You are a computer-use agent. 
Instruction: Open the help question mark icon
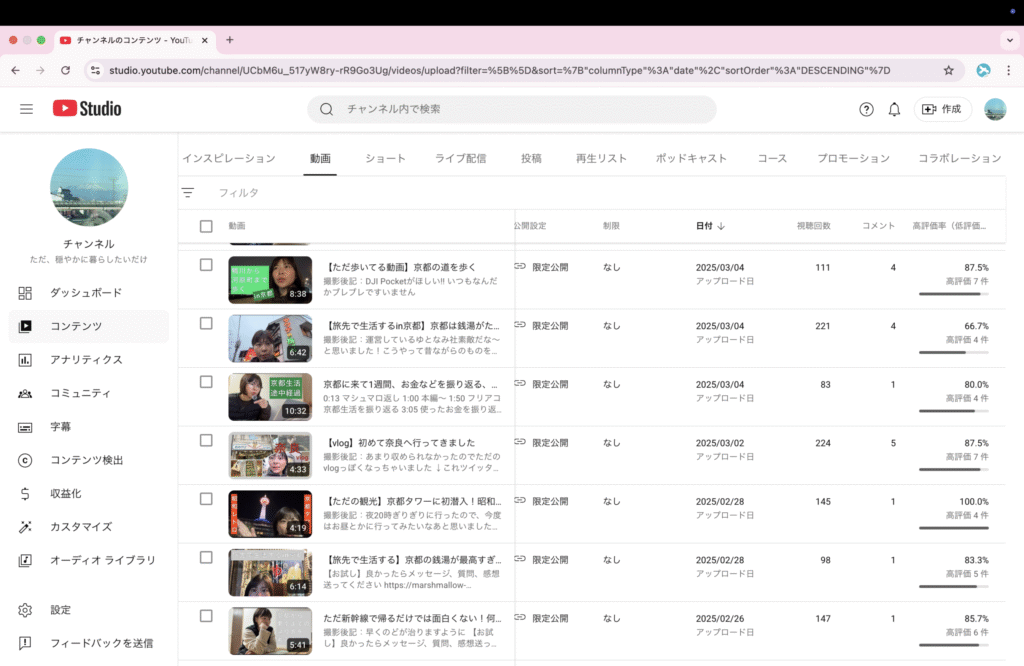[866, 109]
